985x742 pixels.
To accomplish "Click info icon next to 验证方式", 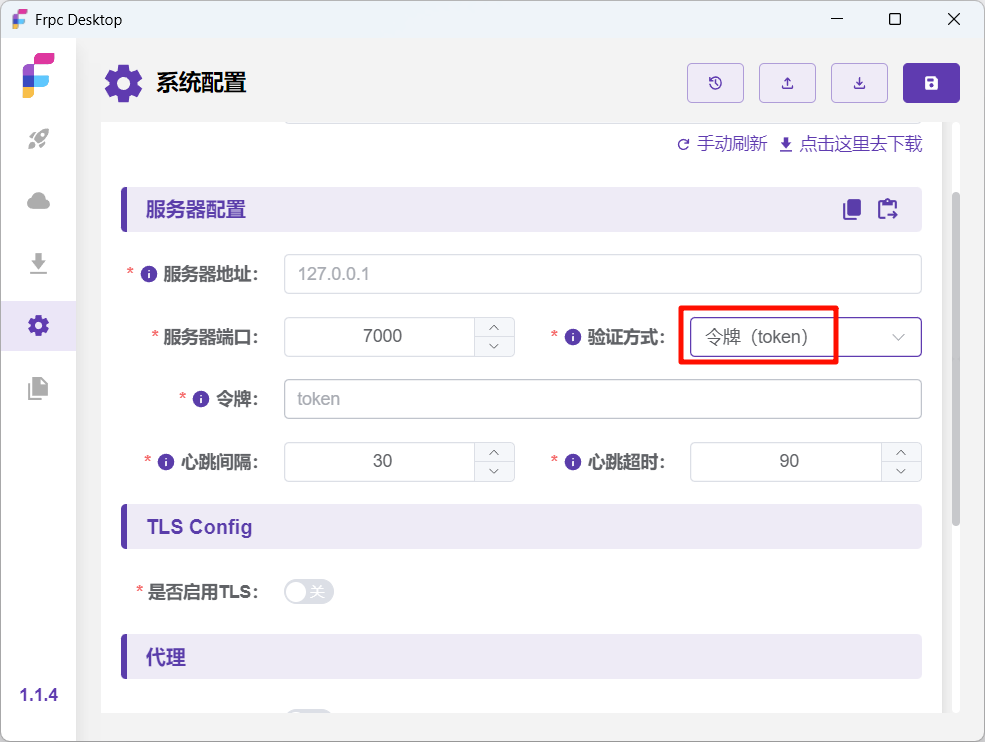I will (x=573, y=337).
